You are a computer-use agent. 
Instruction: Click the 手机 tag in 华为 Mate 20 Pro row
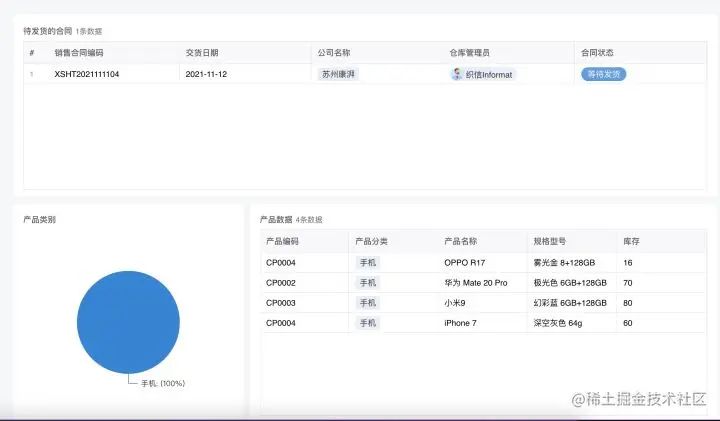368,283
